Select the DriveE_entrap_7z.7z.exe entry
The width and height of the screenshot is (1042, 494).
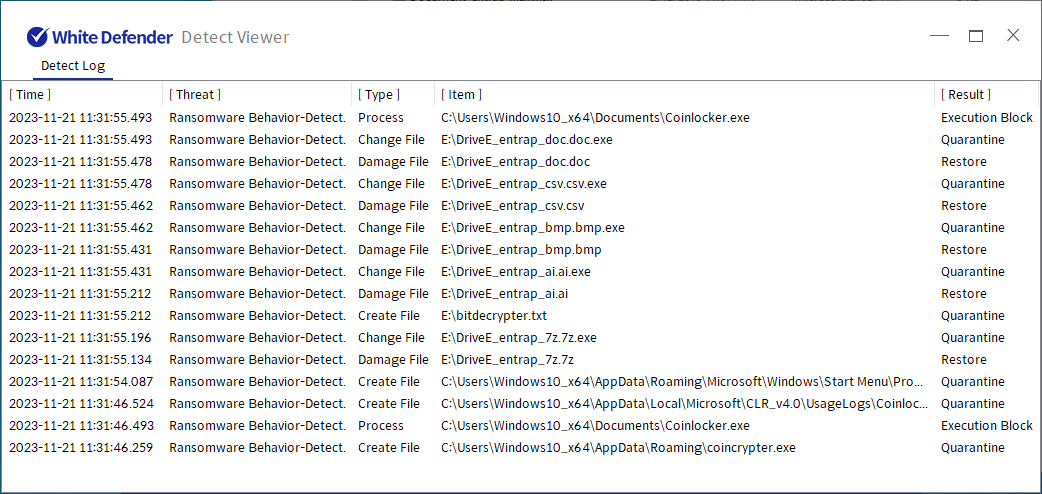tap(521, 338)
